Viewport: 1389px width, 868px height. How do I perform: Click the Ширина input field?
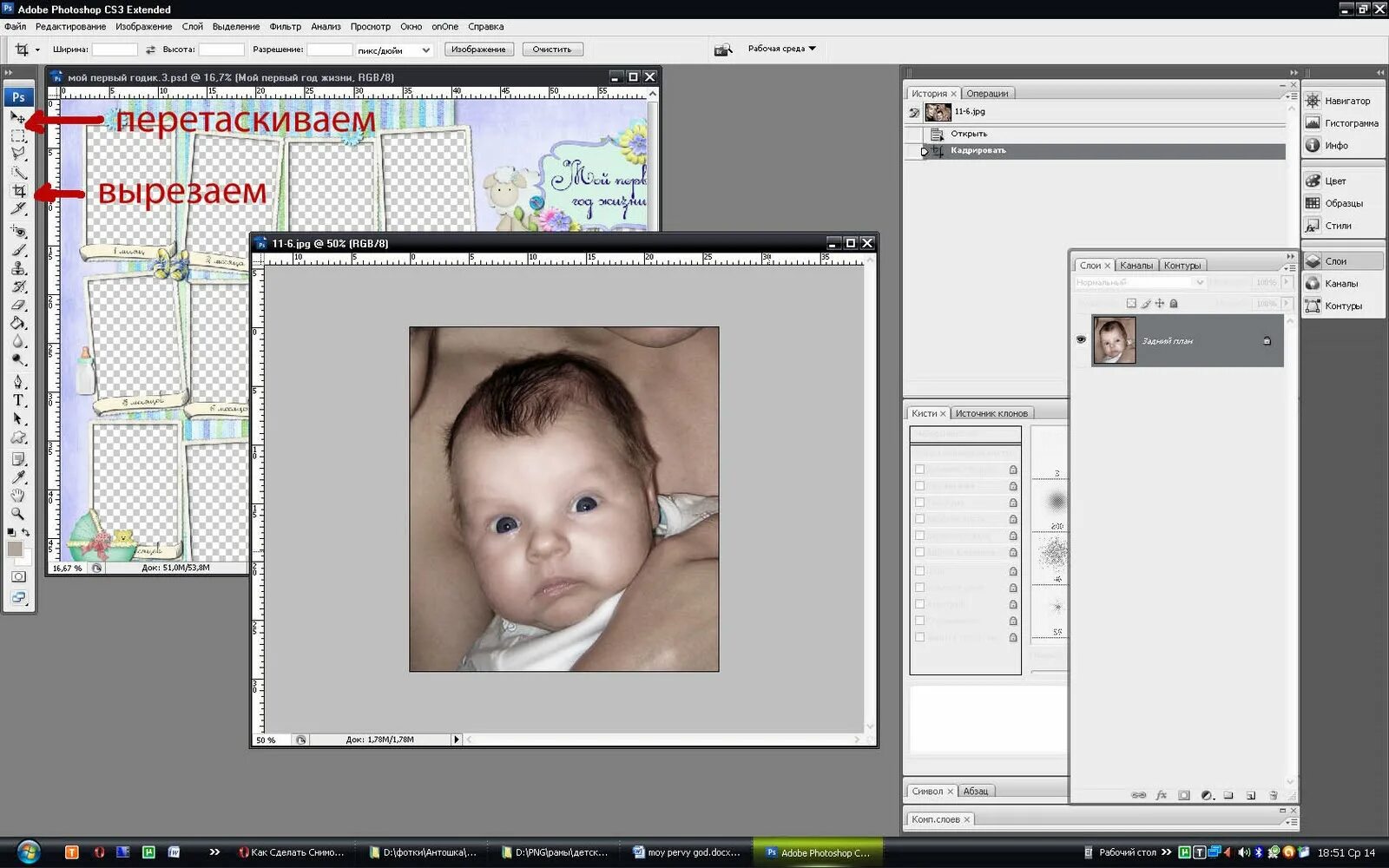(x=115, y=49)
